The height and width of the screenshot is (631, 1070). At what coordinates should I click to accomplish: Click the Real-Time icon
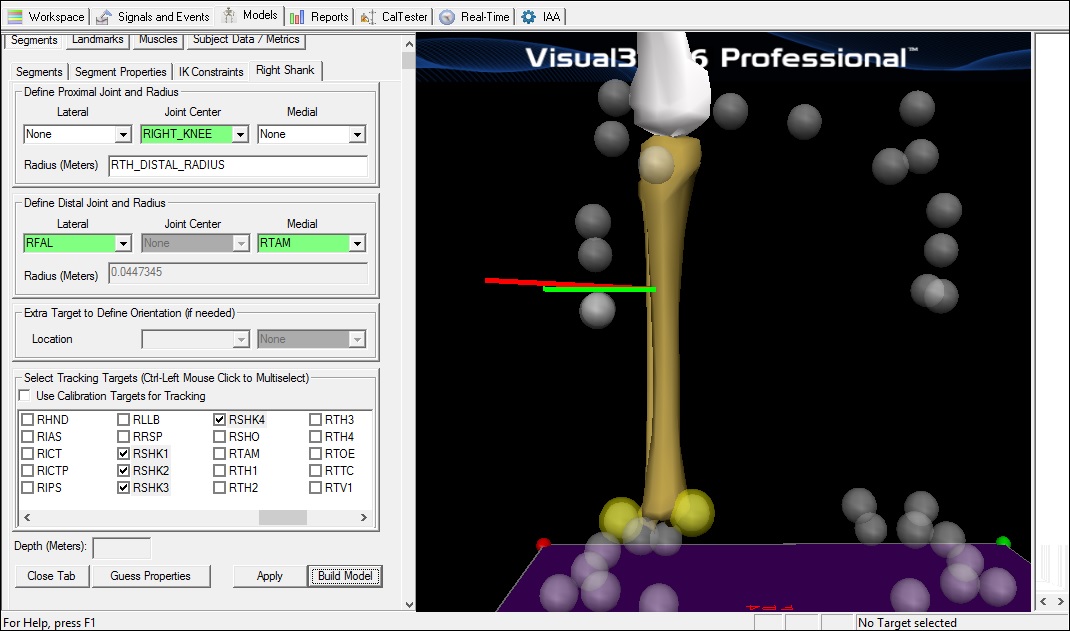tap(447, 17)
